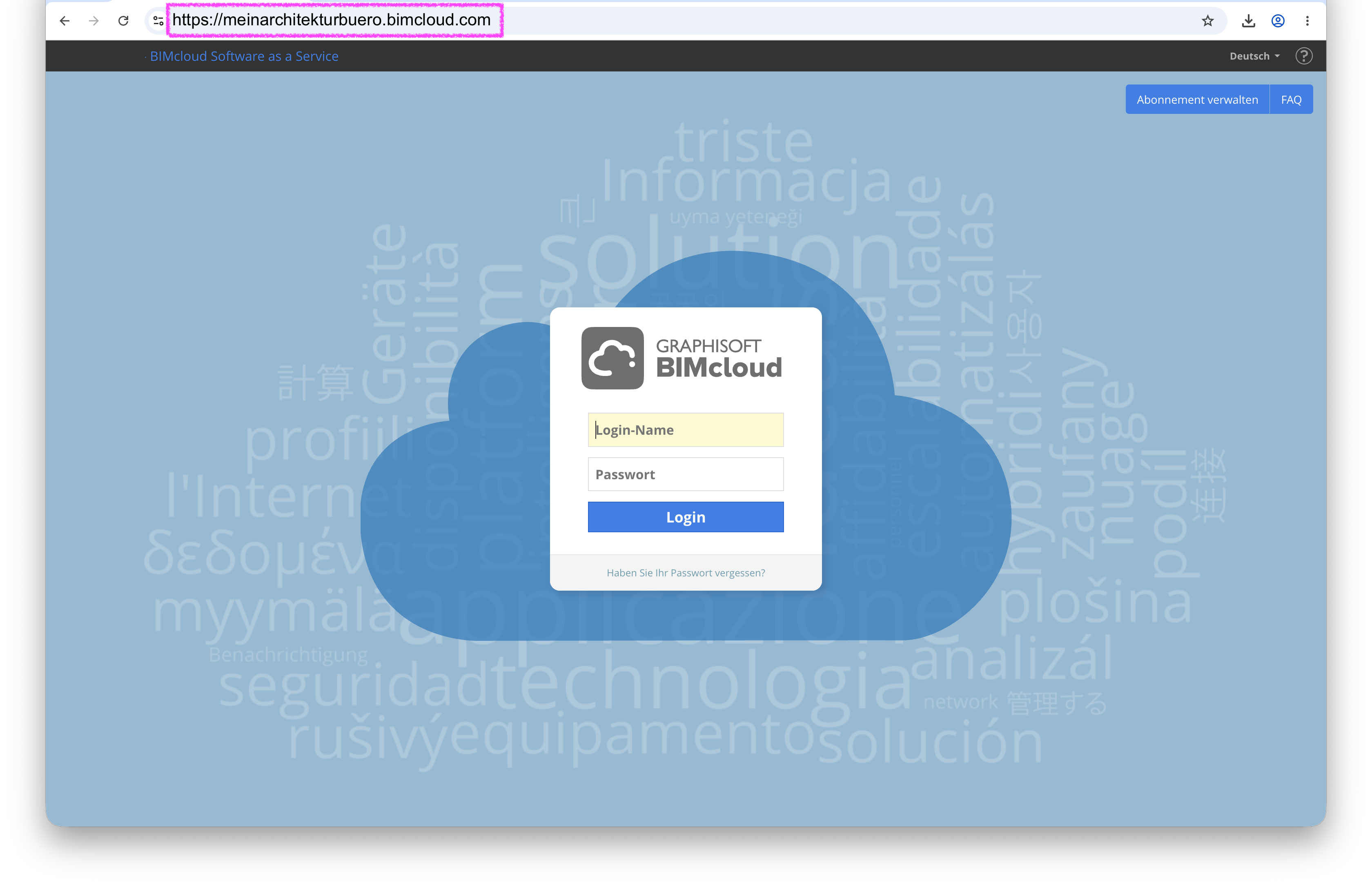The height and width of the screenshot is (887, 1372).
Task: Open the browser downloads icon
Action: coord(1248,21)
